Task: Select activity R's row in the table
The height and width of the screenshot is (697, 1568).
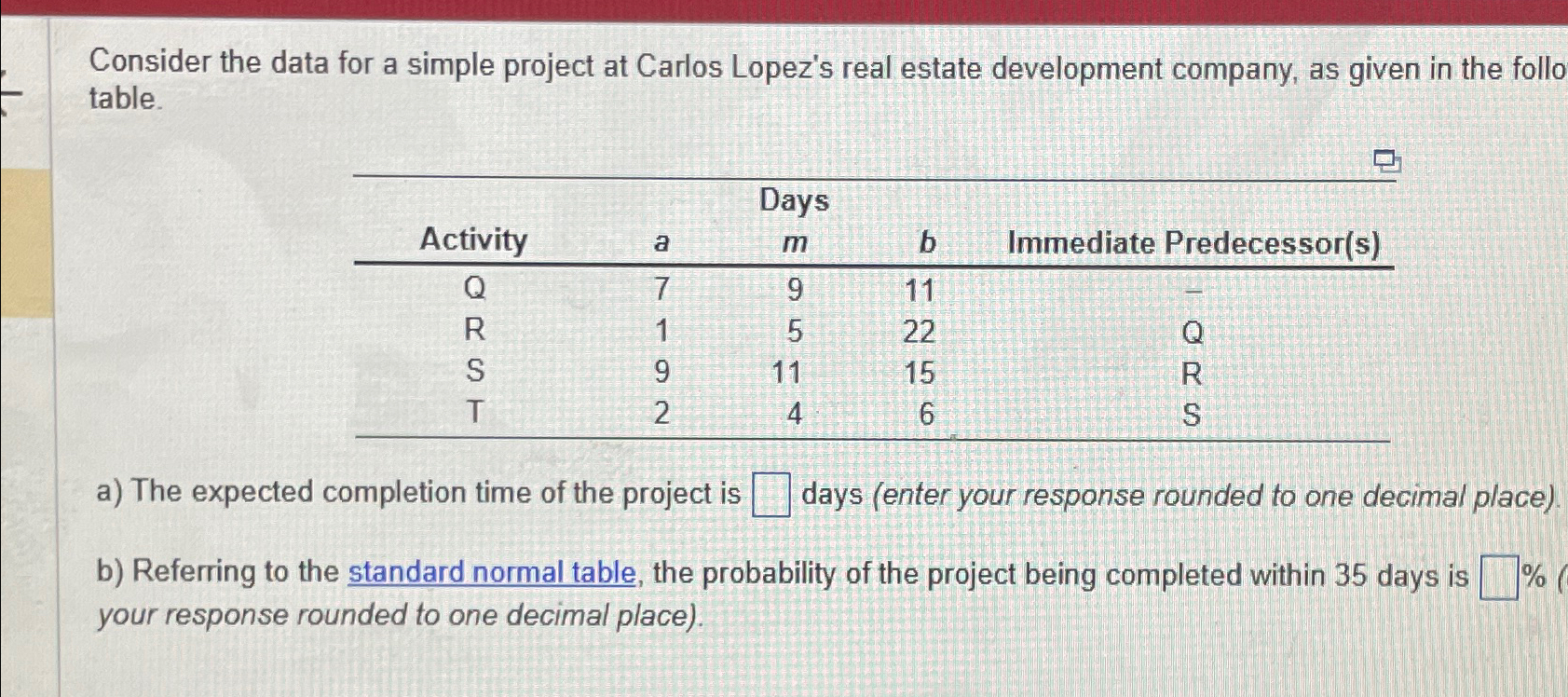Action: click(x=476, y=332)
